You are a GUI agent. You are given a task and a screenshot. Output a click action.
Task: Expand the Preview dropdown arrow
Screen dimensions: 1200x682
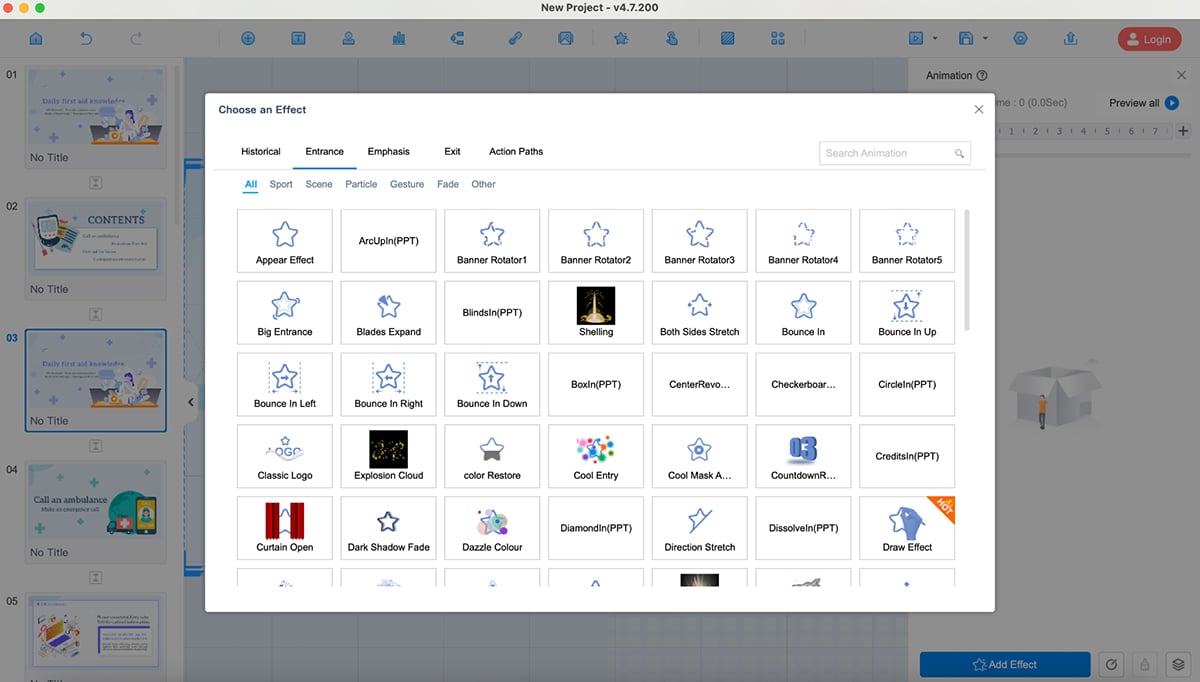pyautogui.click(x=935, y=38)
